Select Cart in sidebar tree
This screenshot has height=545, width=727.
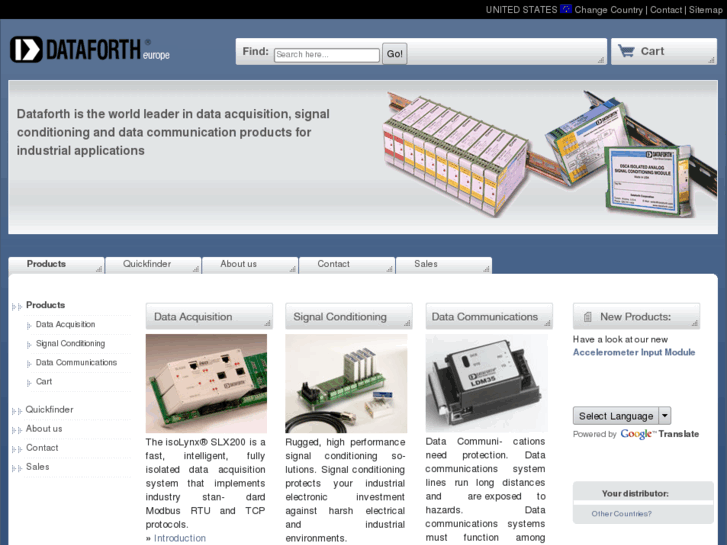pos(44,381)
